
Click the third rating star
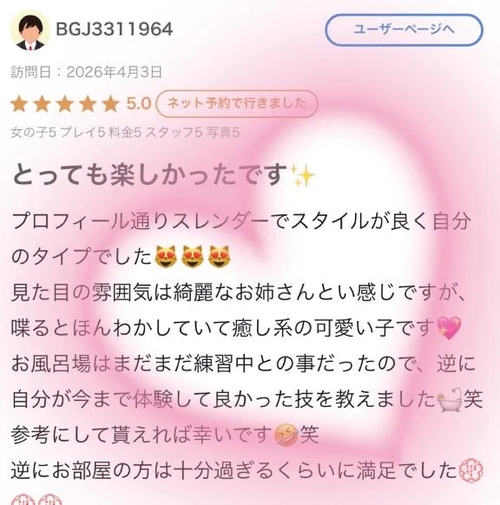65,104
